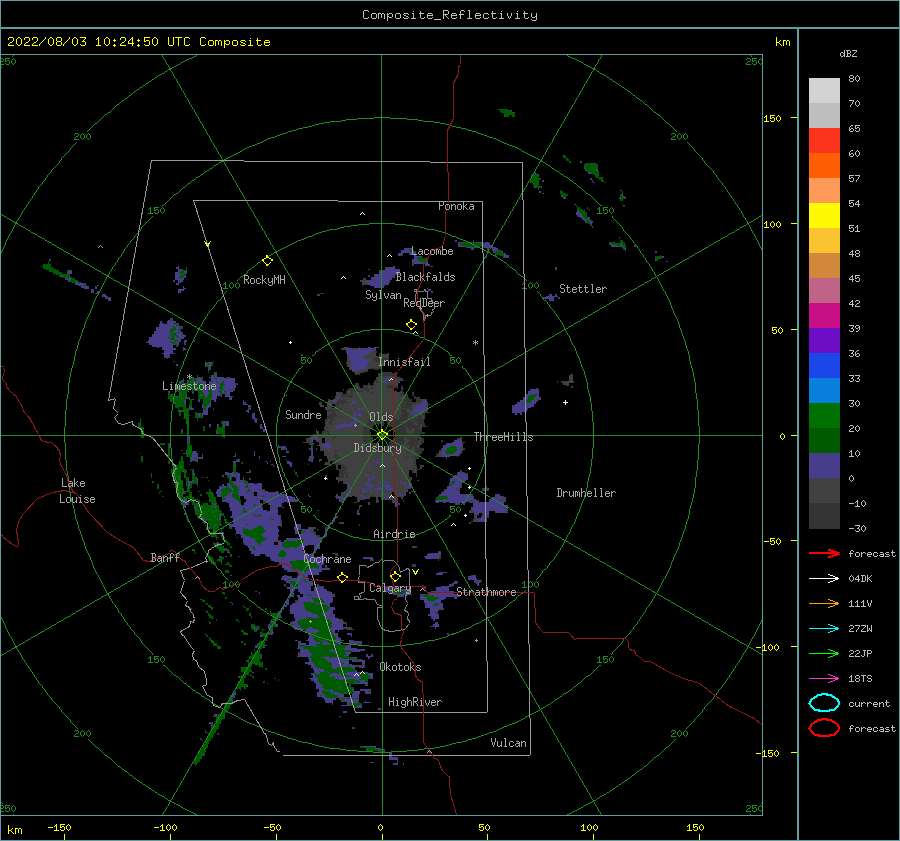Click the Okotoks label

pyautogui.click(x=400, y=667)
